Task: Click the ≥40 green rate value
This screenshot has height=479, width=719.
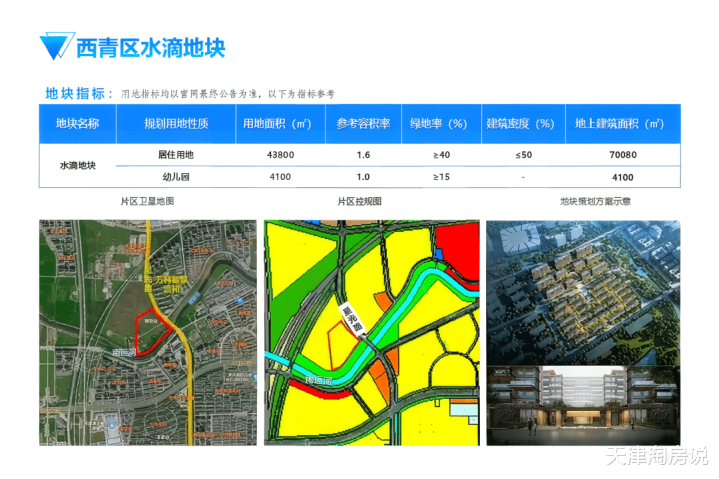Action: tap(441, 155)
